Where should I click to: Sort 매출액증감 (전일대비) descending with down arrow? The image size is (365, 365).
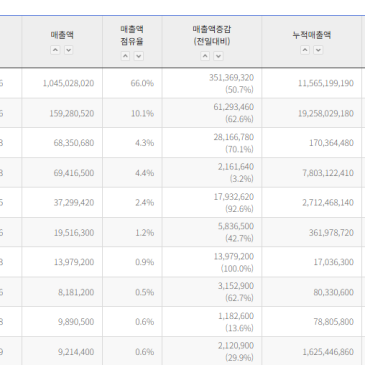click(x=218, y=56)
